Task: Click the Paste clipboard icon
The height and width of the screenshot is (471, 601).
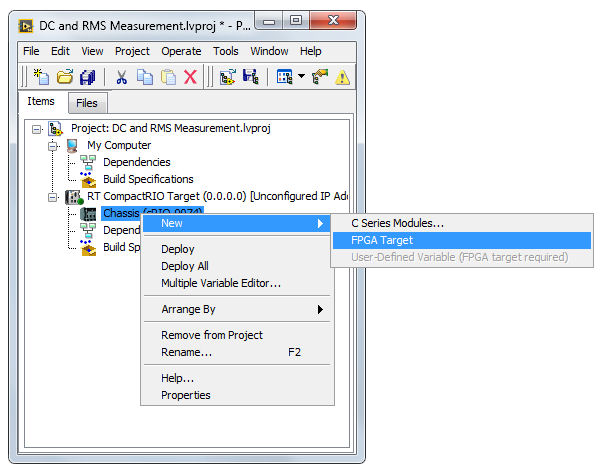Action: [x=168, y=76]
